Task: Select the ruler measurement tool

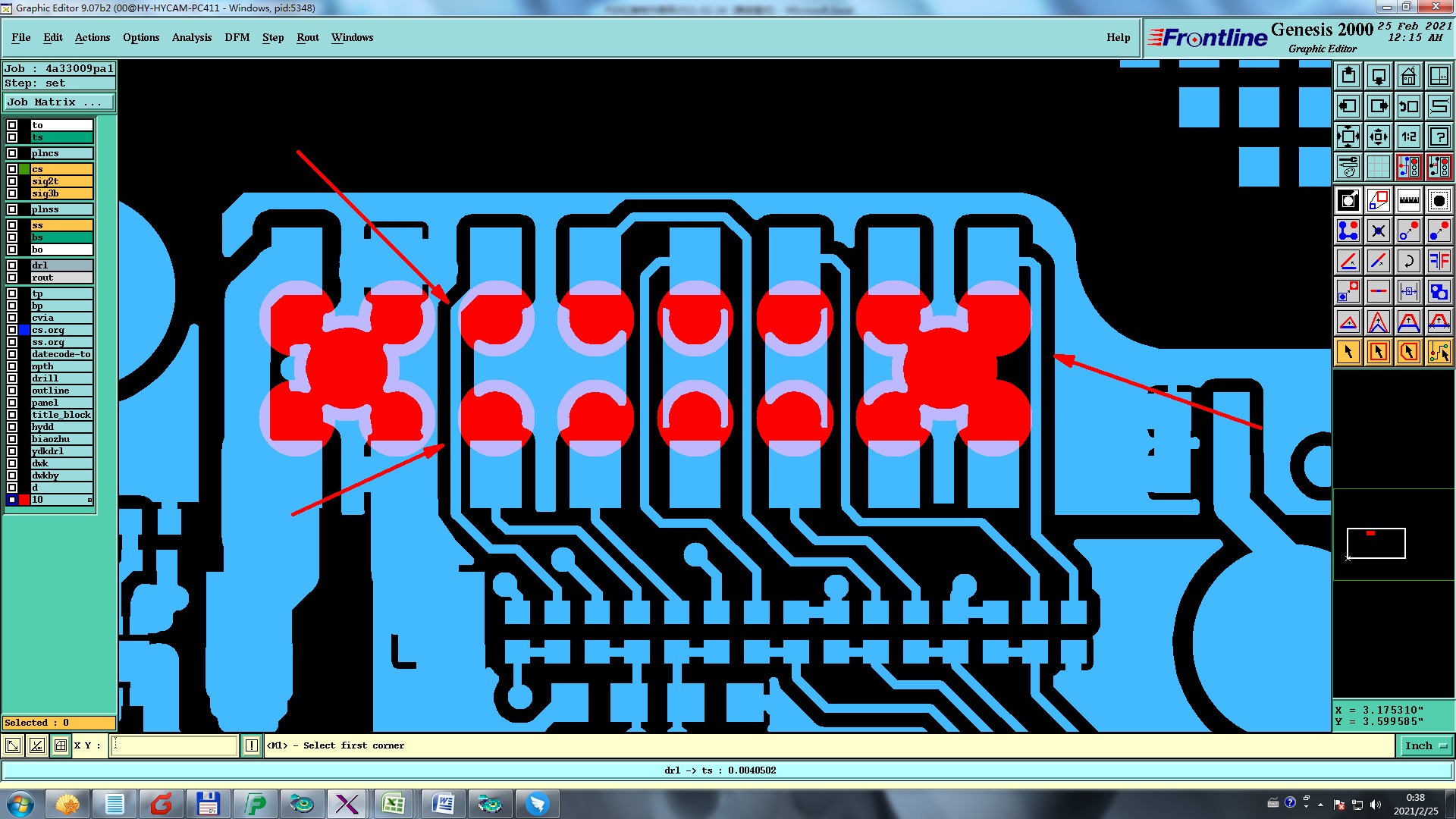Action: 1408,200
